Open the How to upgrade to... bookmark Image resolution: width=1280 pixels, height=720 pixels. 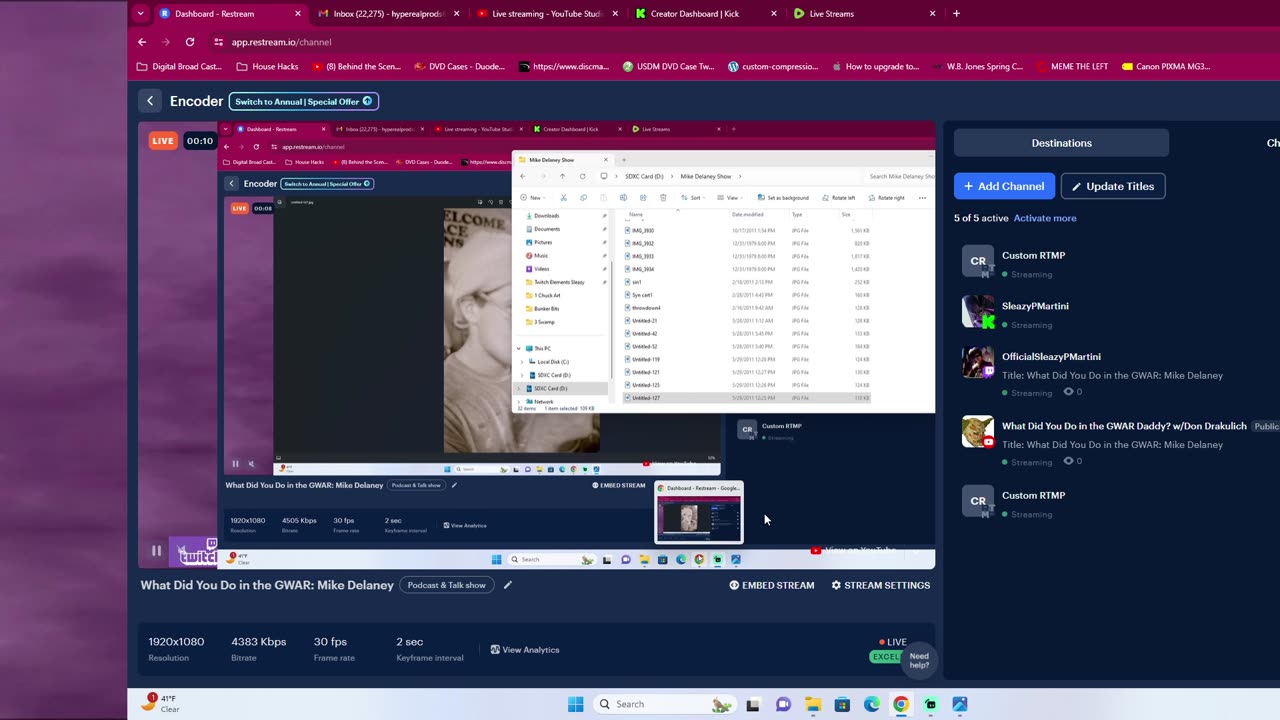point(875,67)
